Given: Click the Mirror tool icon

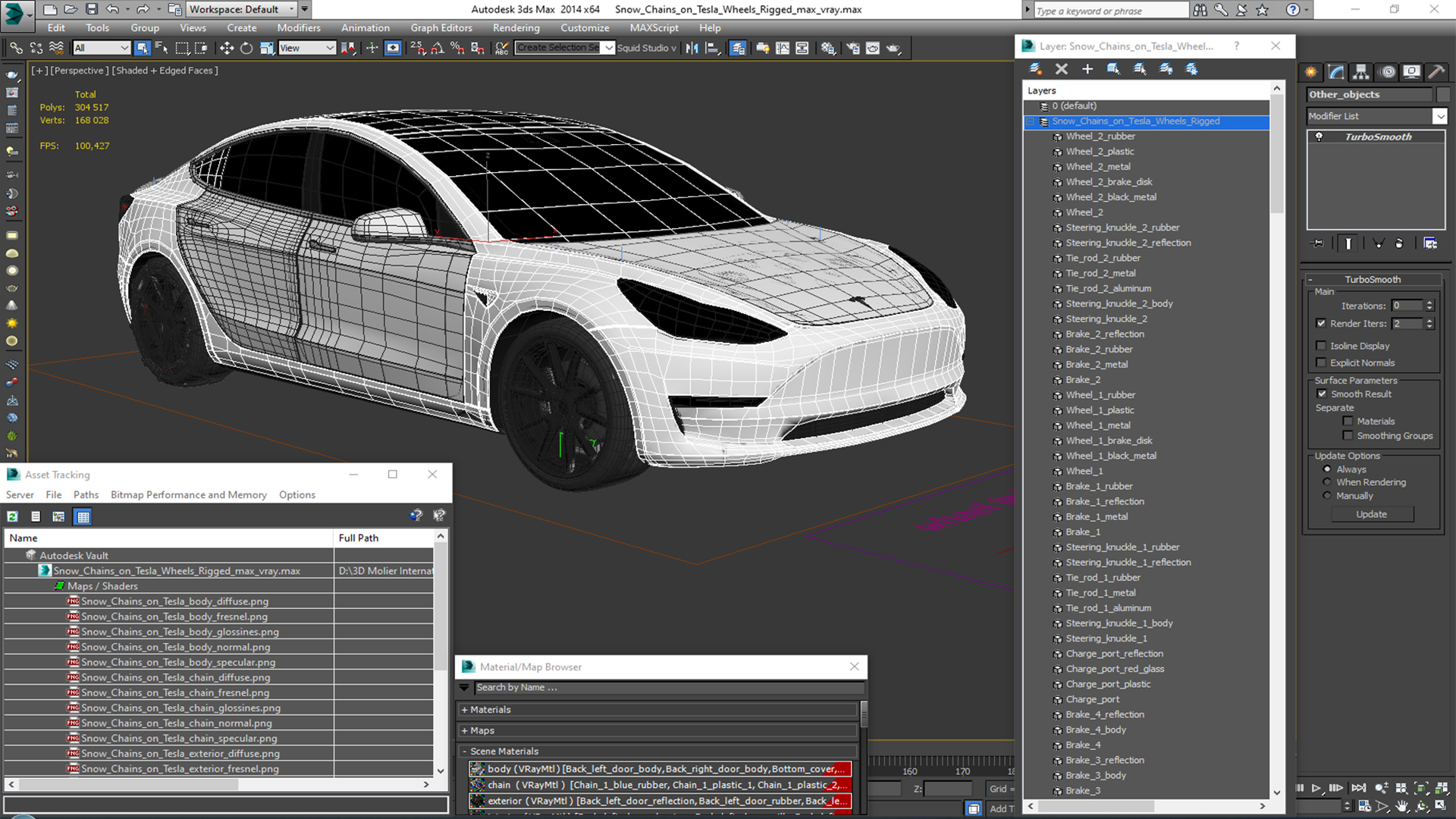Looking at the screenshot, I should pos(692,48).
